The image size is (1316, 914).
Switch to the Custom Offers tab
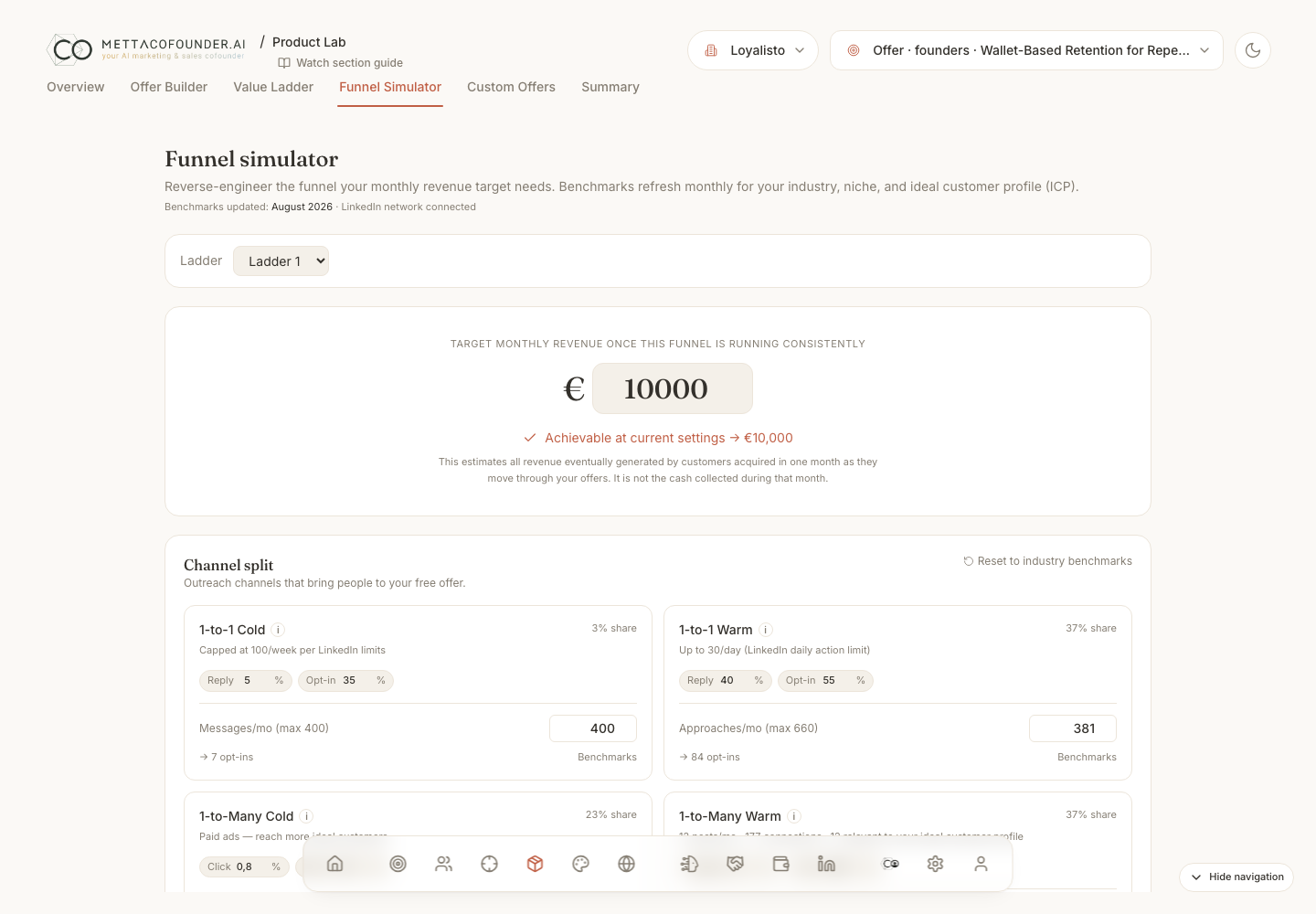(511, 87)
